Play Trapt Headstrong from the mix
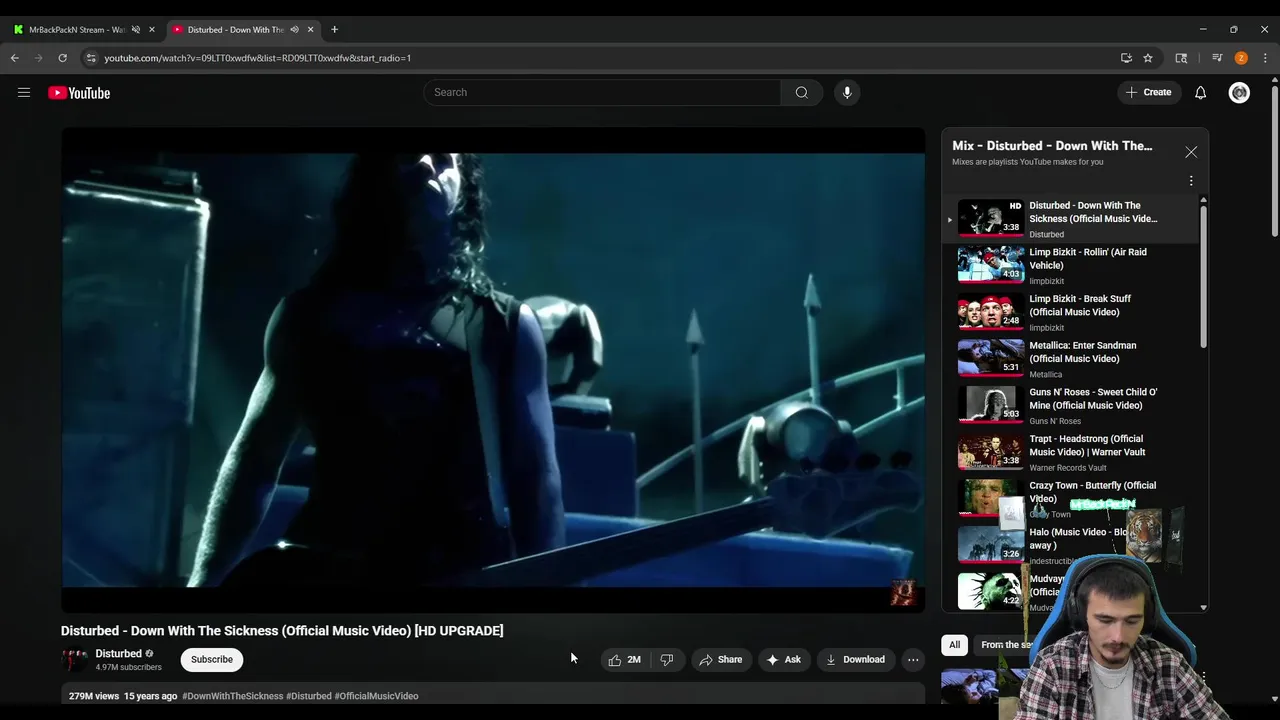1280x720 pixels. pos(1072,452)
